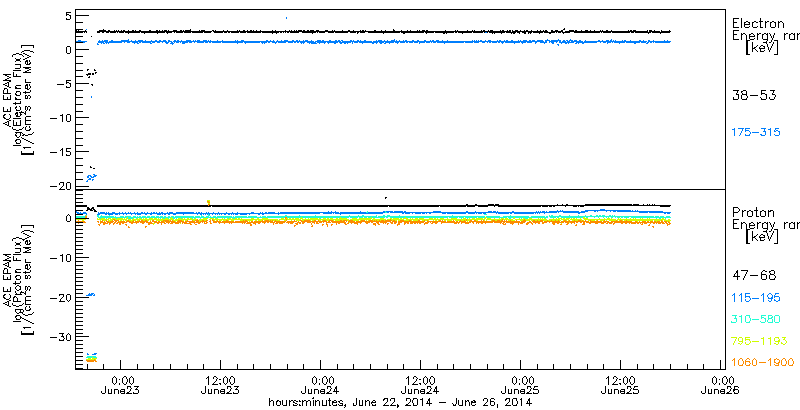This screenshot has width=800, height=410.
Task: Click the 0:00 June23 time axis label
Action: pyautogui.click(x=121, y=386)
